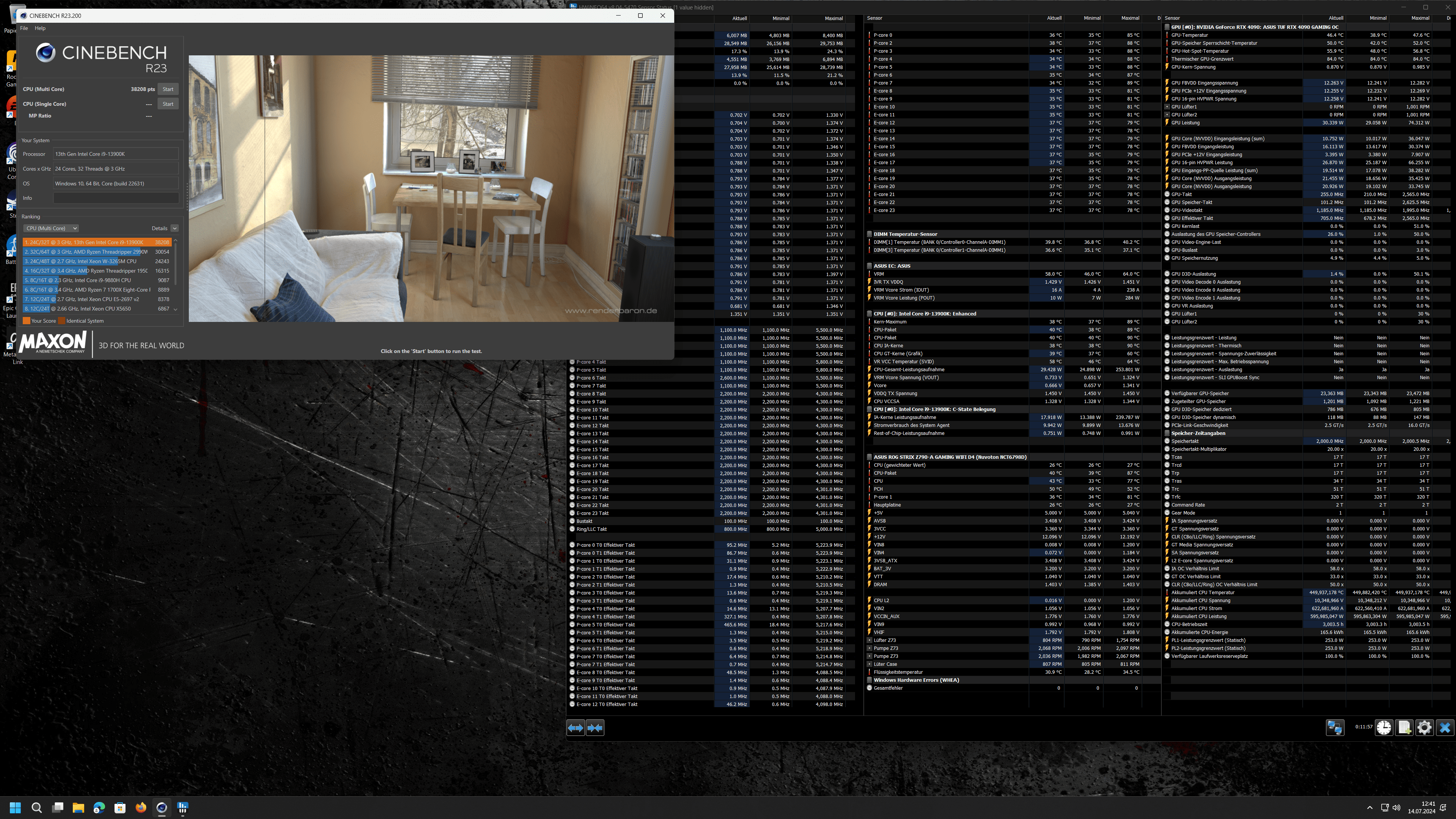1456x819 pixels.
Task: Click the ranking list scrollbar
Action: coord(175,264)
